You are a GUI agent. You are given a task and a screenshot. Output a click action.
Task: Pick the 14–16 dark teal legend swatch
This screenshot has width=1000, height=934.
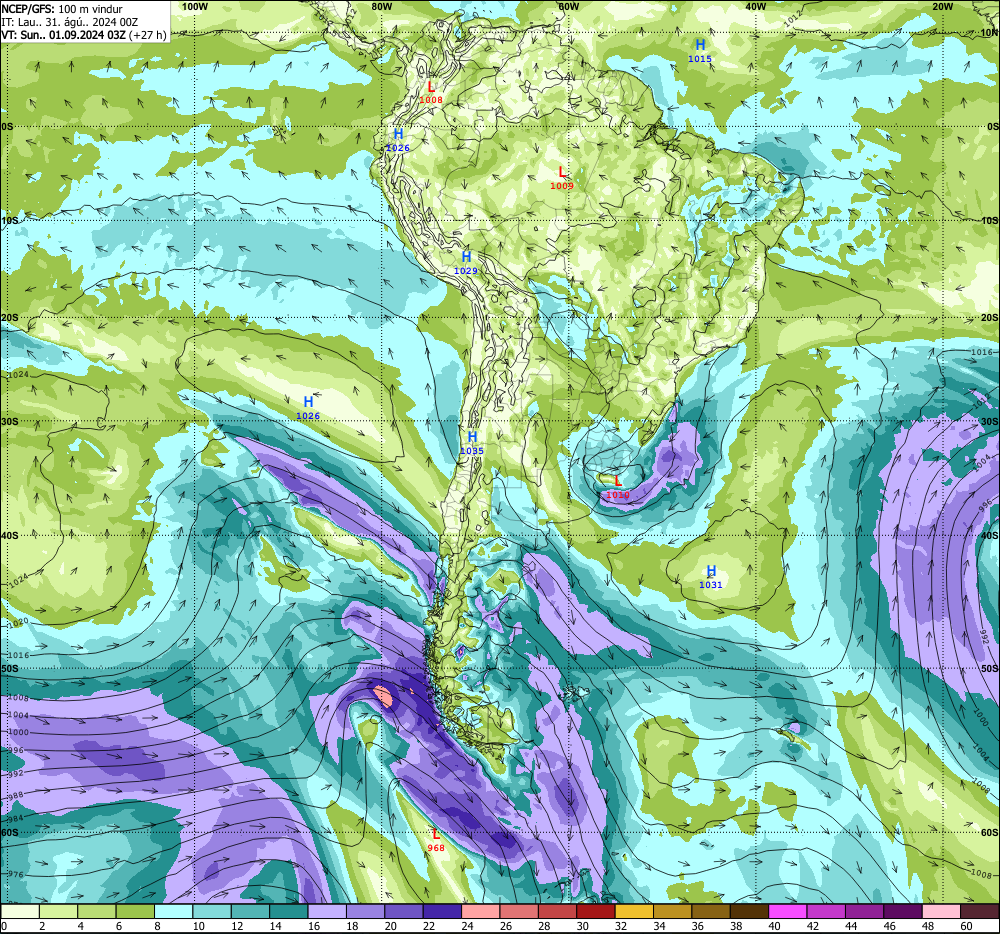point(289,911)
